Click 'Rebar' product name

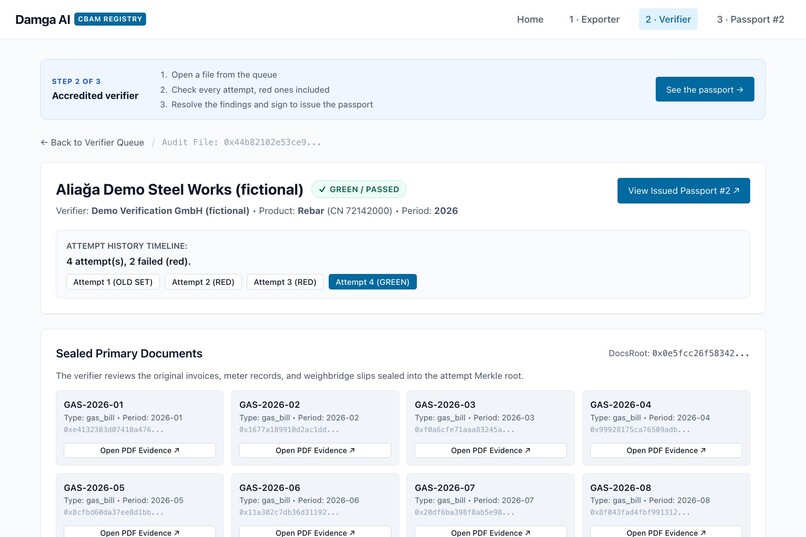311,211
